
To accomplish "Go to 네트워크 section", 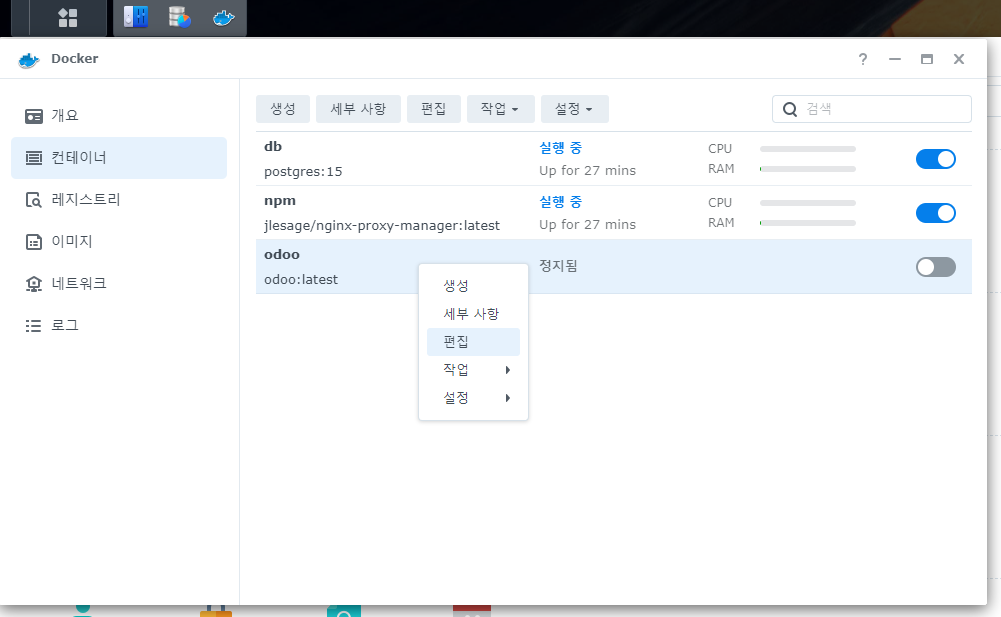I will (119, 284).
